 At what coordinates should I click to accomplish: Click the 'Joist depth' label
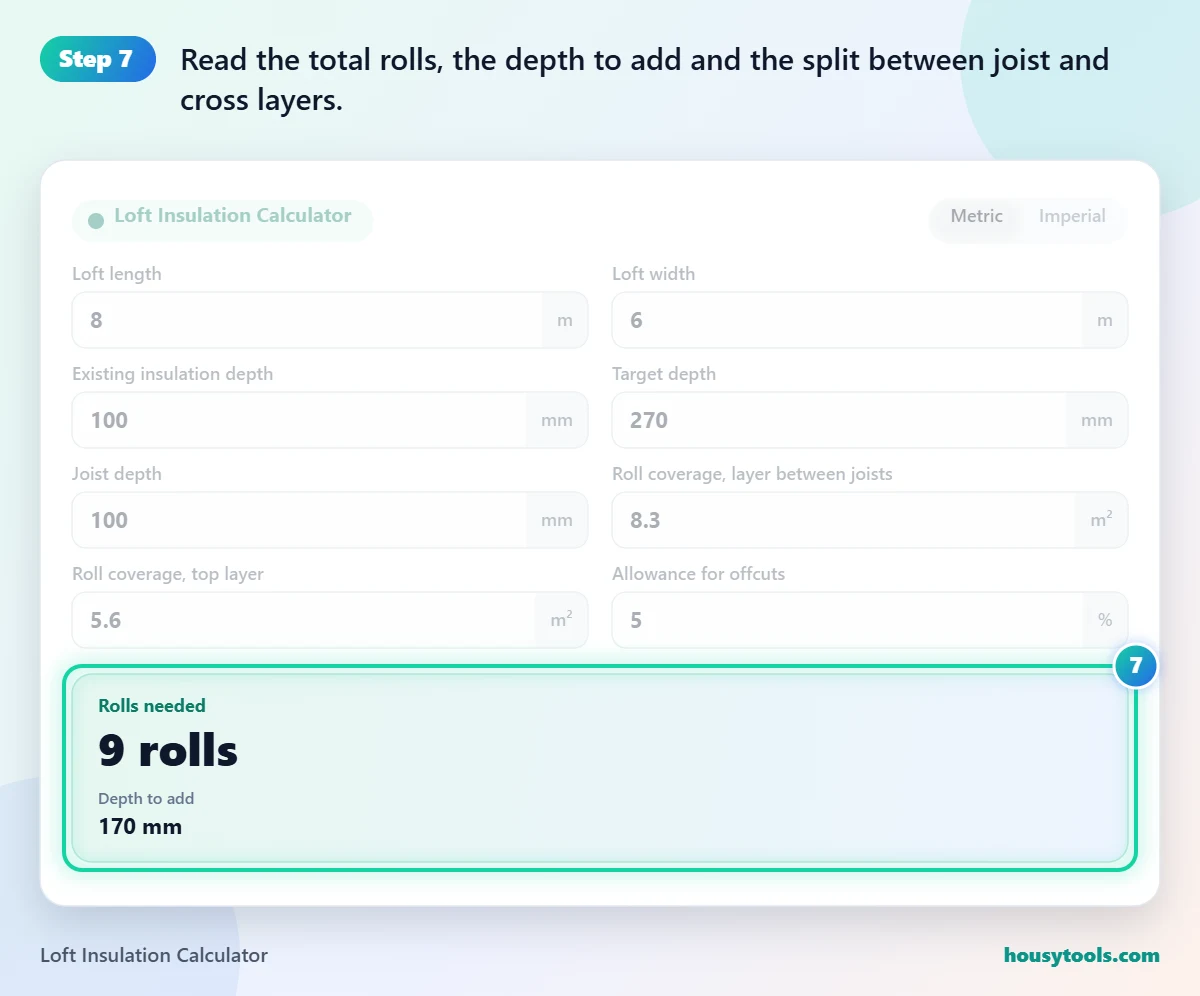(x=116, y=474)
